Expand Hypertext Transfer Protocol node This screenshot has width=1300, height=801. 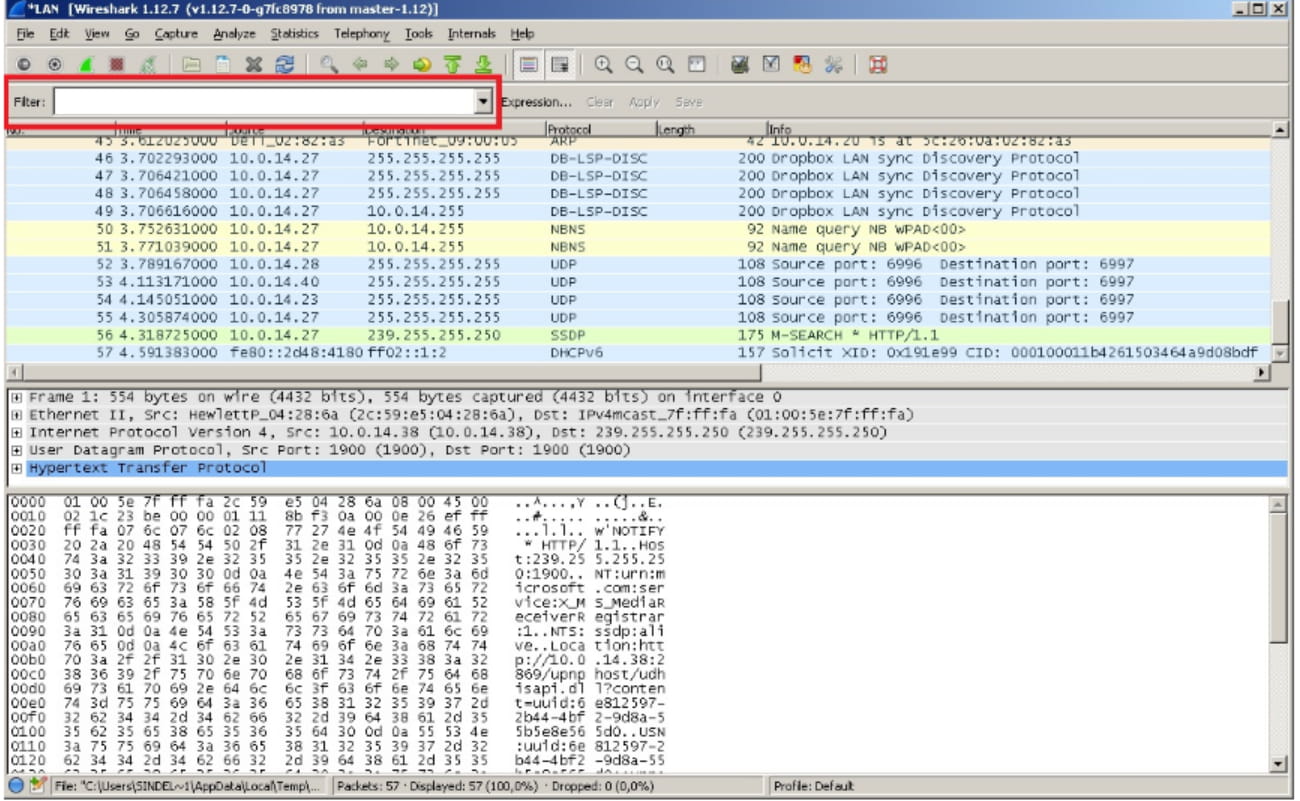click(x=16, y=468)
